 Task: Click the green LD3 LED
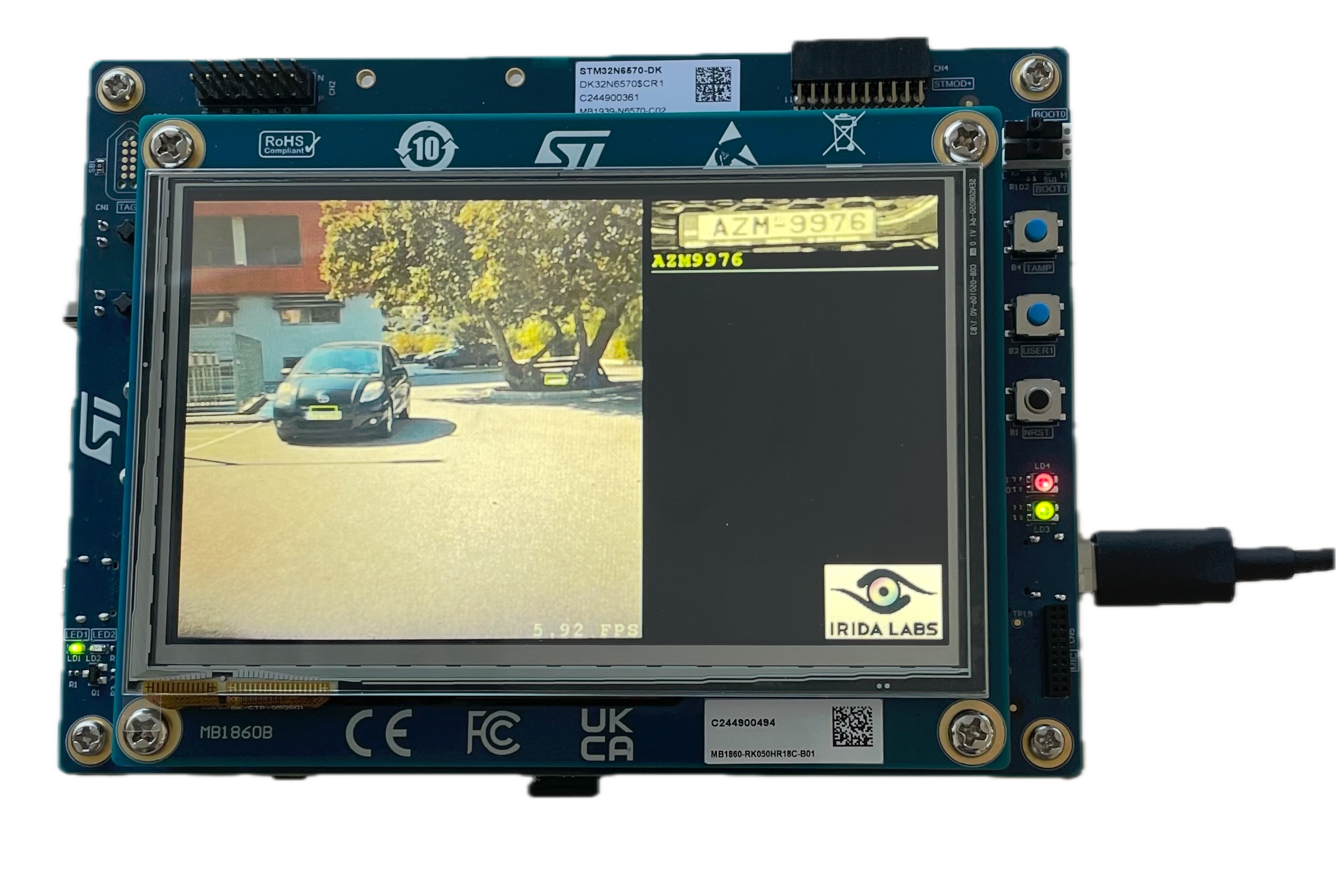1044,510
